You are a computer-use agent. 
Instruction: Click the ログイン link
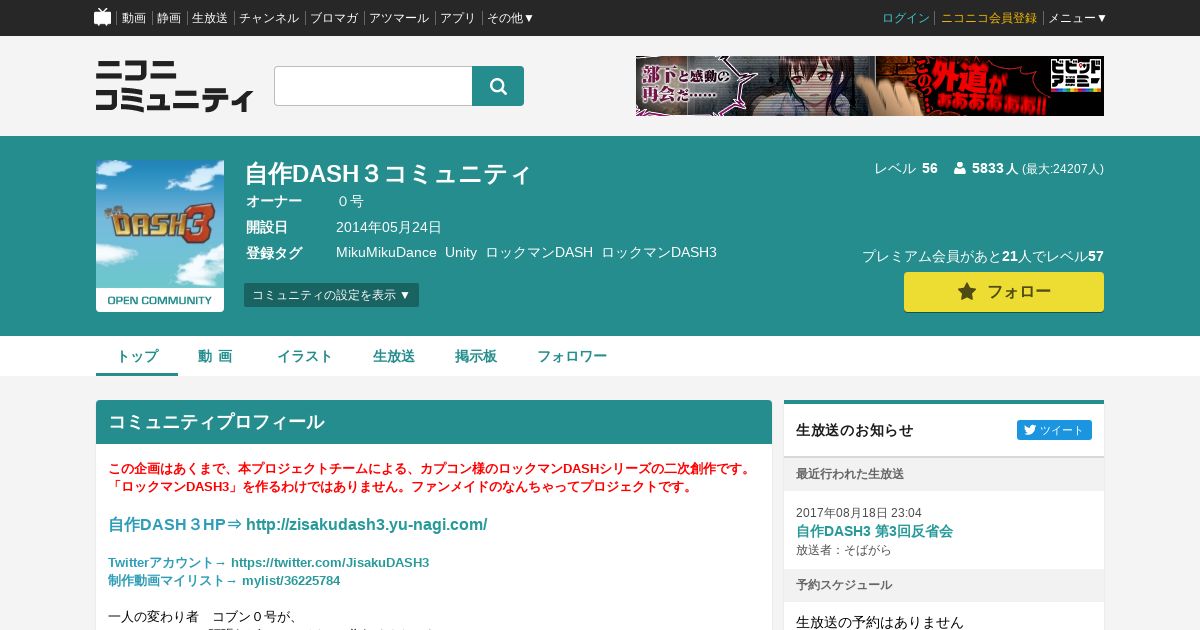[x=906, y=18]
